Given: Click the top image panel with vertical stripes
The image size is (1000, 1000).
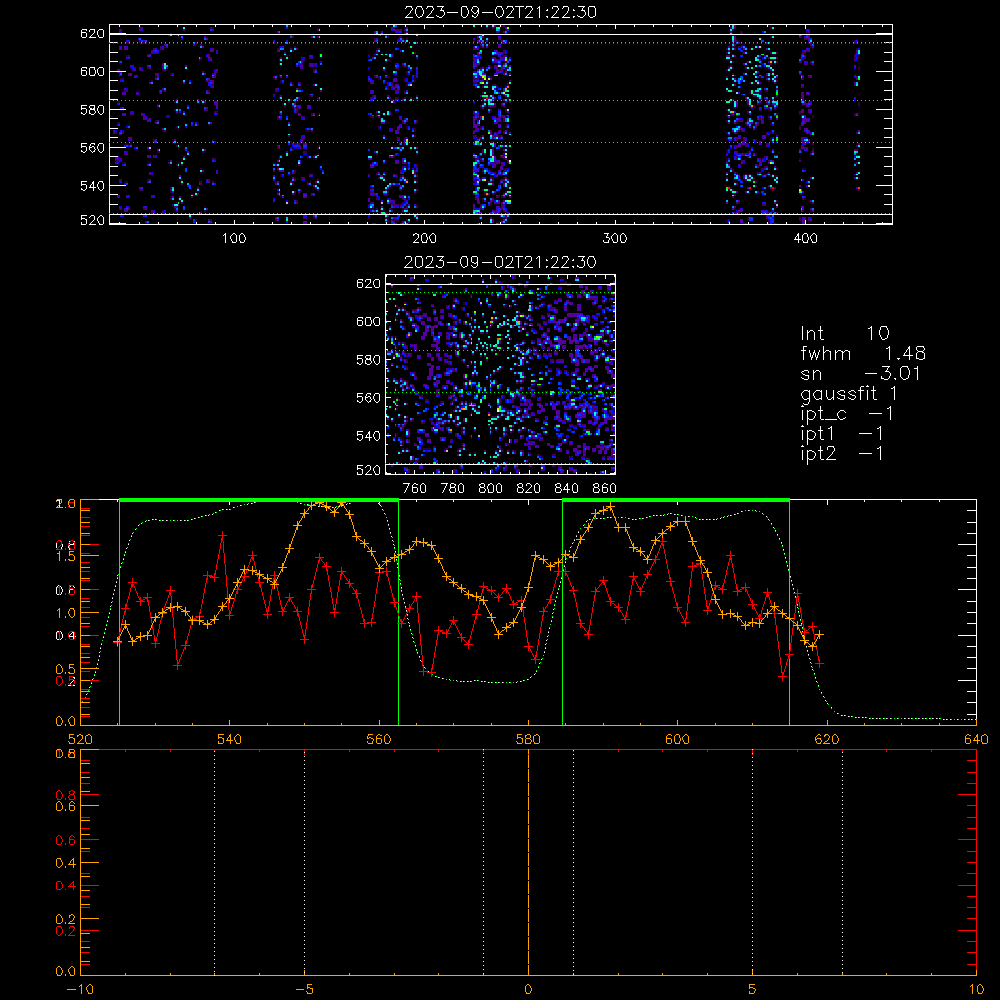Looking at the screenshot, I should 501,124.
